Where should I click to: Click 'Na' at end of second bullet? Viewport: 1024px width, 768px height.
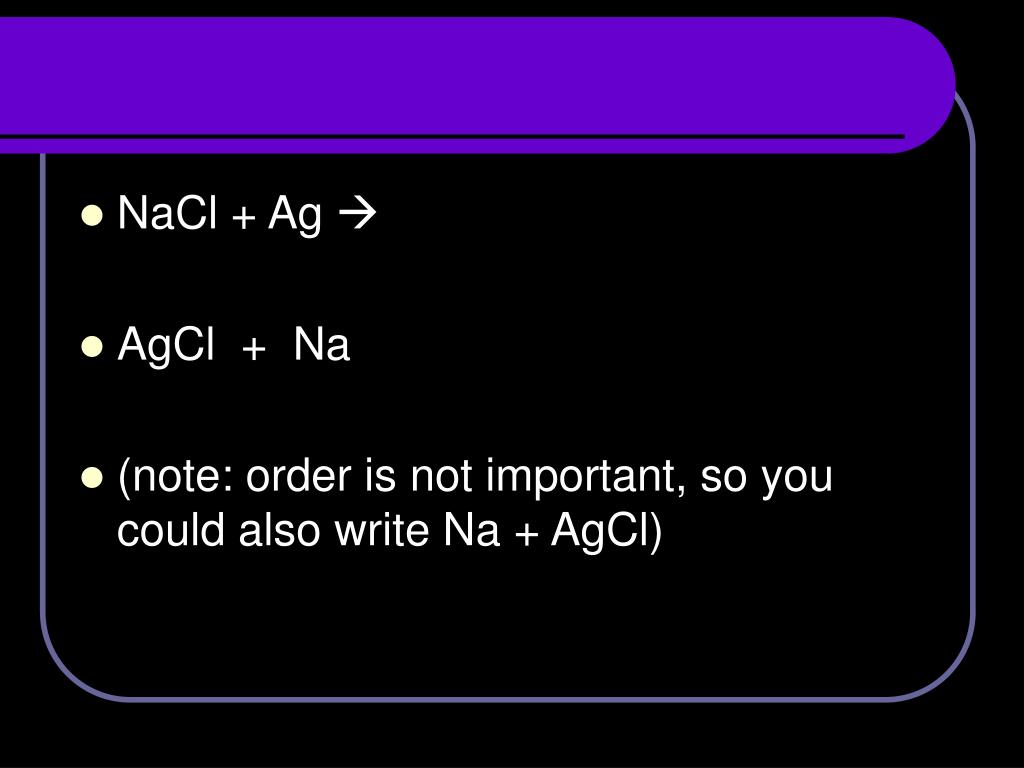point(321,346)
